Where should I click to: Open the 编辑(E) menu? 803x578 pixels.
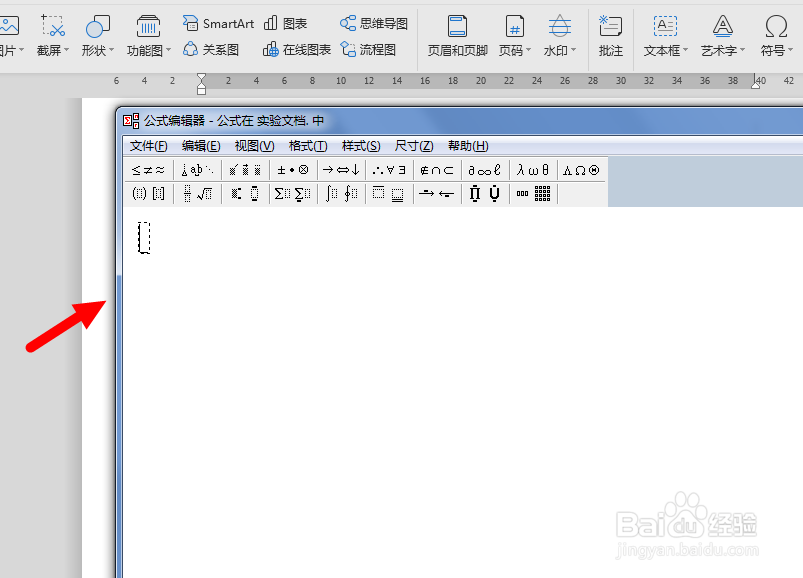(x=201, y=146)
